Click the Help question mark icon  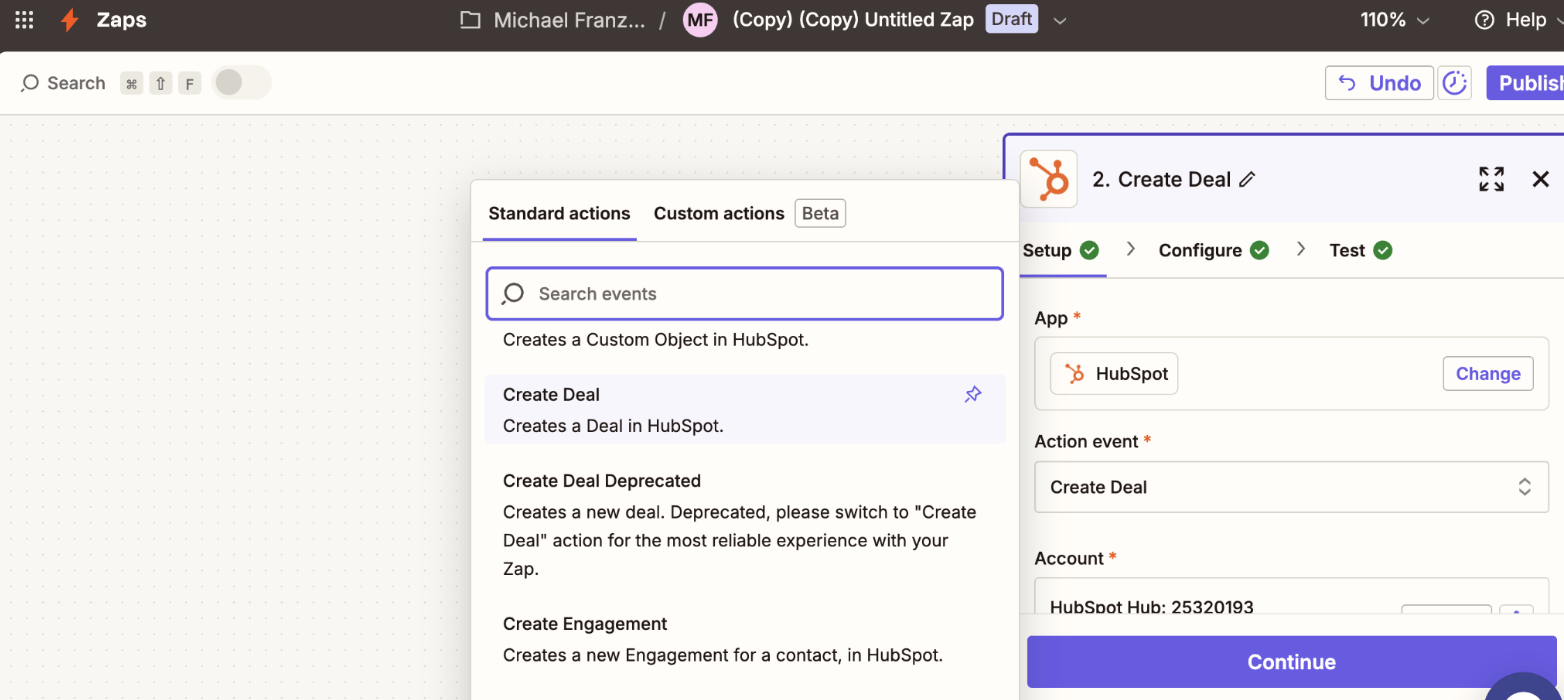point(1485,20)
